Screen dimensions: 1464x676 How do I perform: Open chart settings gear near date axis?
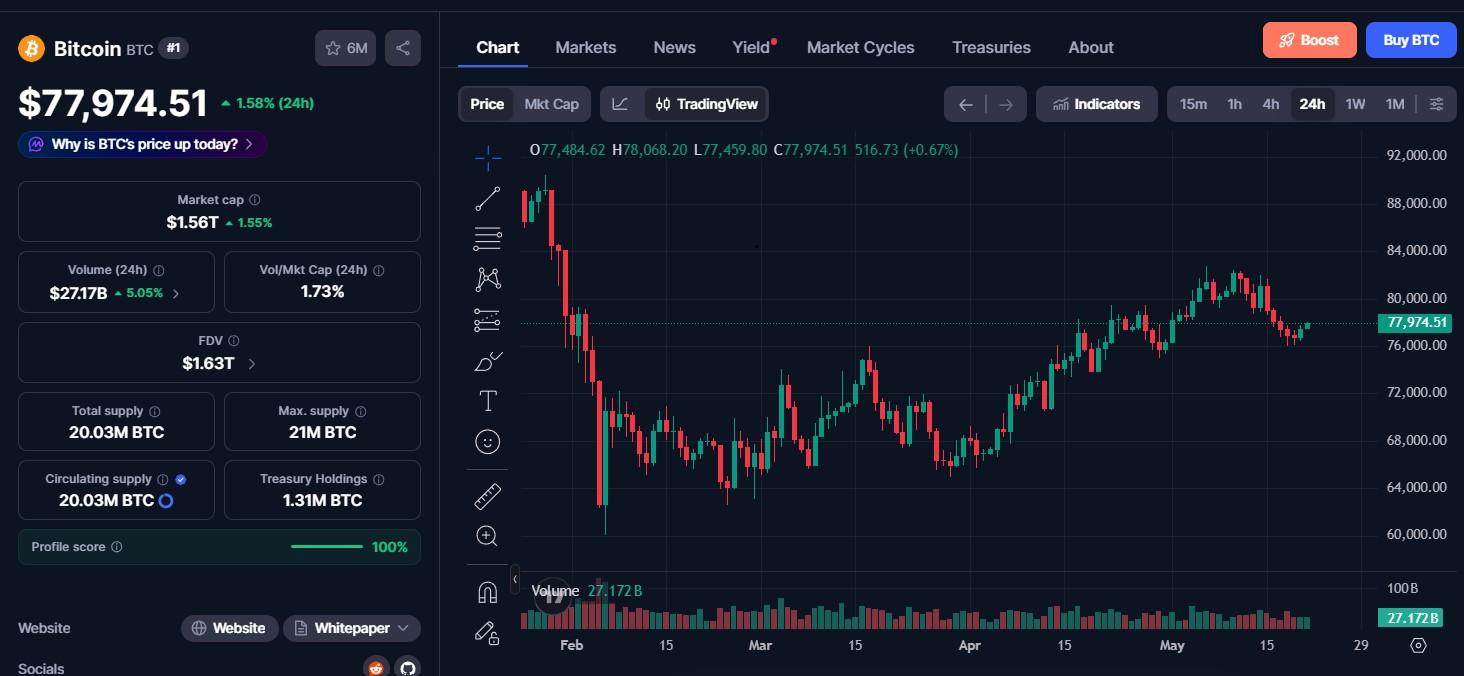tap(1418, 645)
